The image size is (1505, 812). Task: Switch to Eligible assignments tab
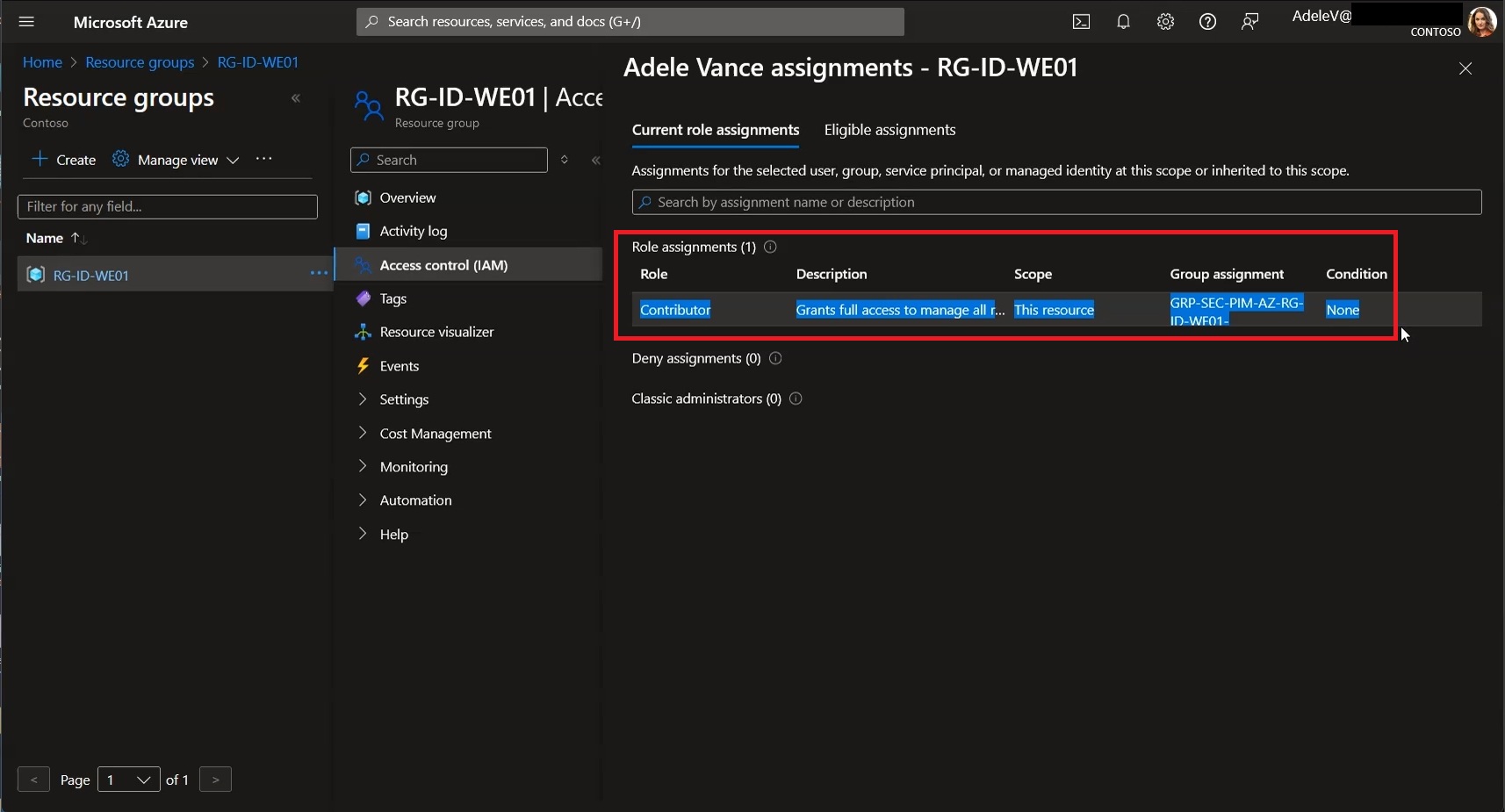889,130
